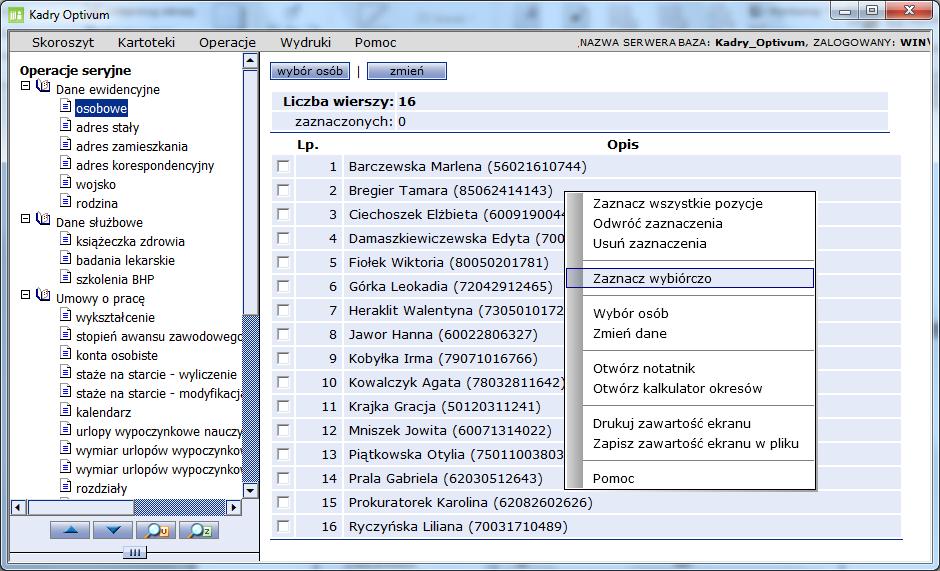Check the box for Bregier Tamara
This screenshot has height=571, width=940.
tap(283, 190)
